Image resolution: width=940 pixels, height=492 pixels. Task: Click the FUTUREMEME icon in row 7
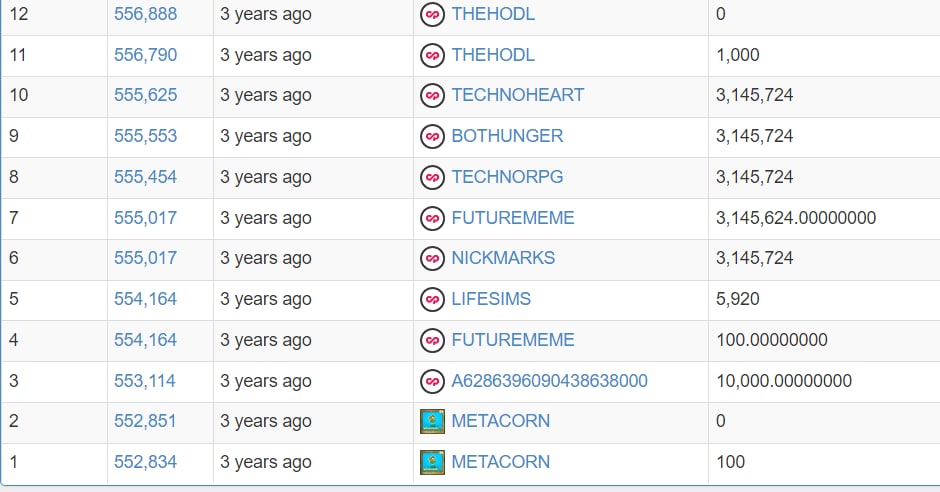[x=432, y=218]
